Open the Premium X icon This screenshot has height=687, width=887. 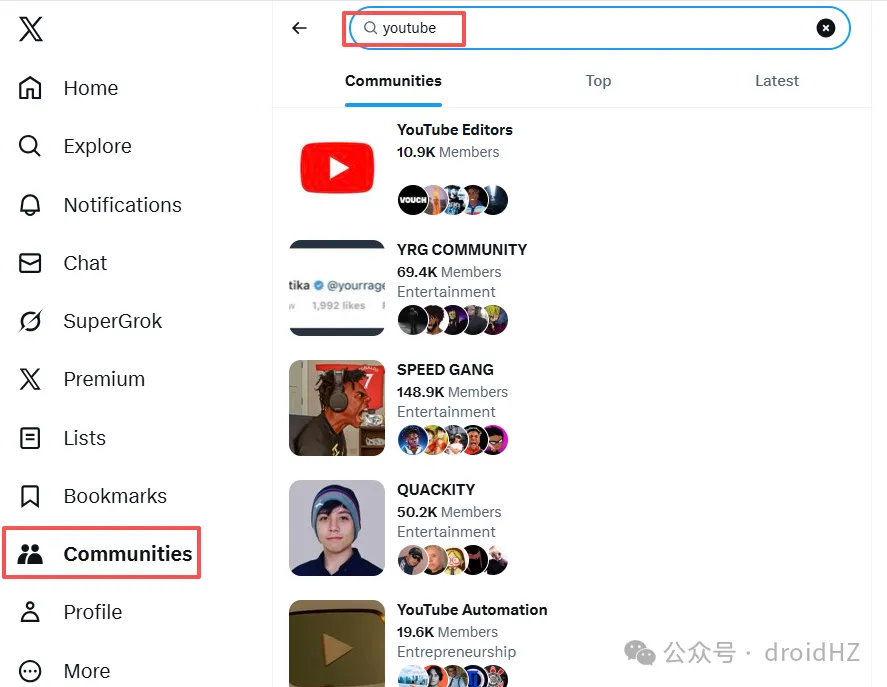coord(31,379)
